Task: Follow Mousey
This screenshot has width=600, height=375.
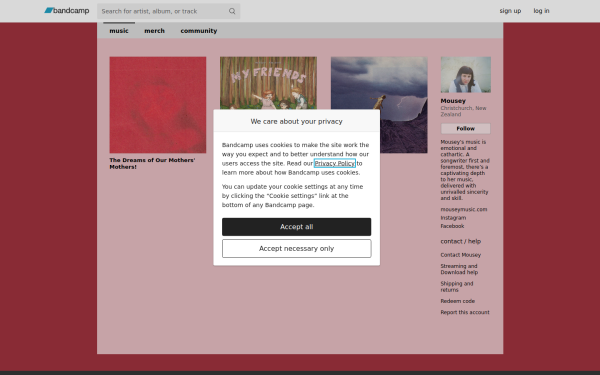Action: [x=465, y=129]
